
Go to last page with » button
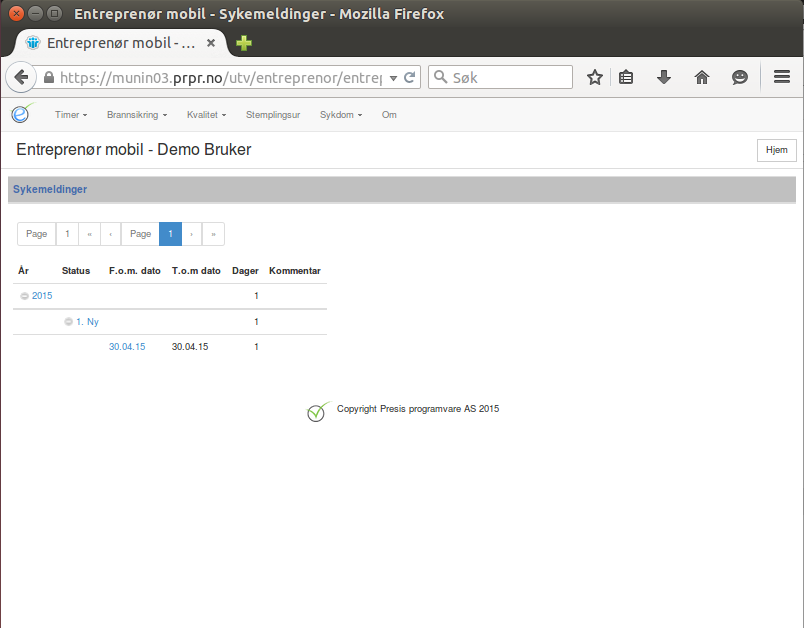point(213,234)
